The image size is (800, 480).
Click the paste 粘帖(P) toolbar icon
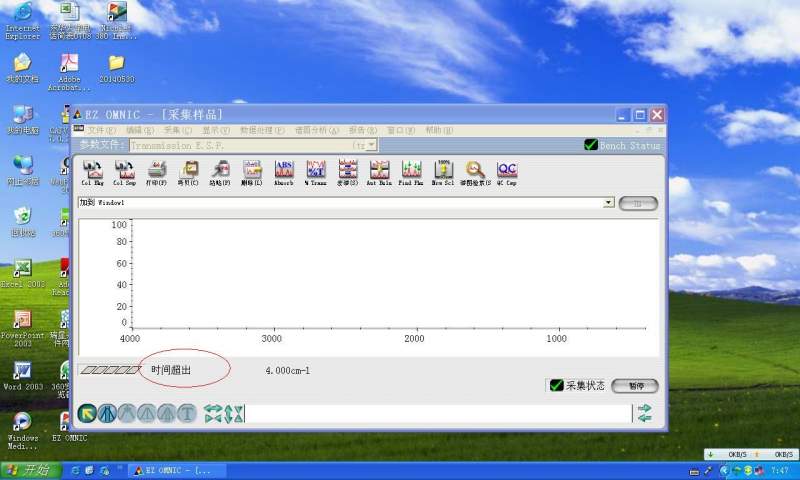(220, 173)
